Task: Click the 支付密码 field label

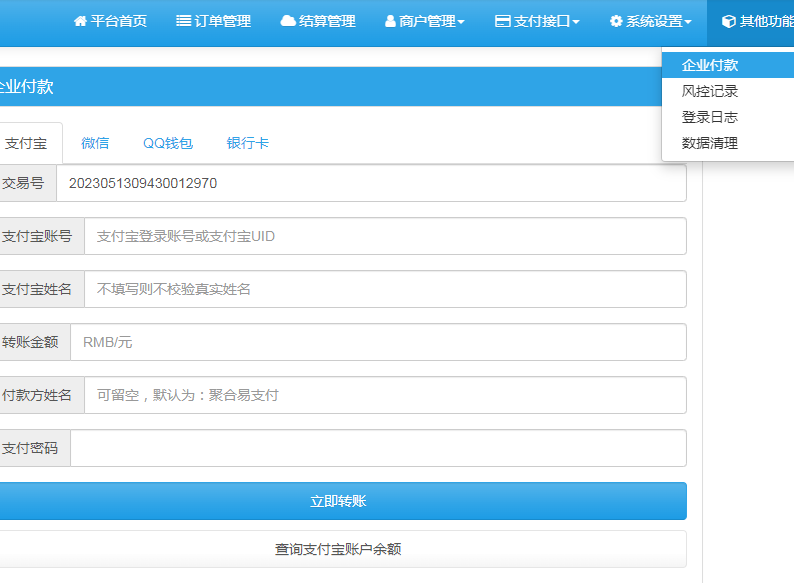Action: click(29, 448)
